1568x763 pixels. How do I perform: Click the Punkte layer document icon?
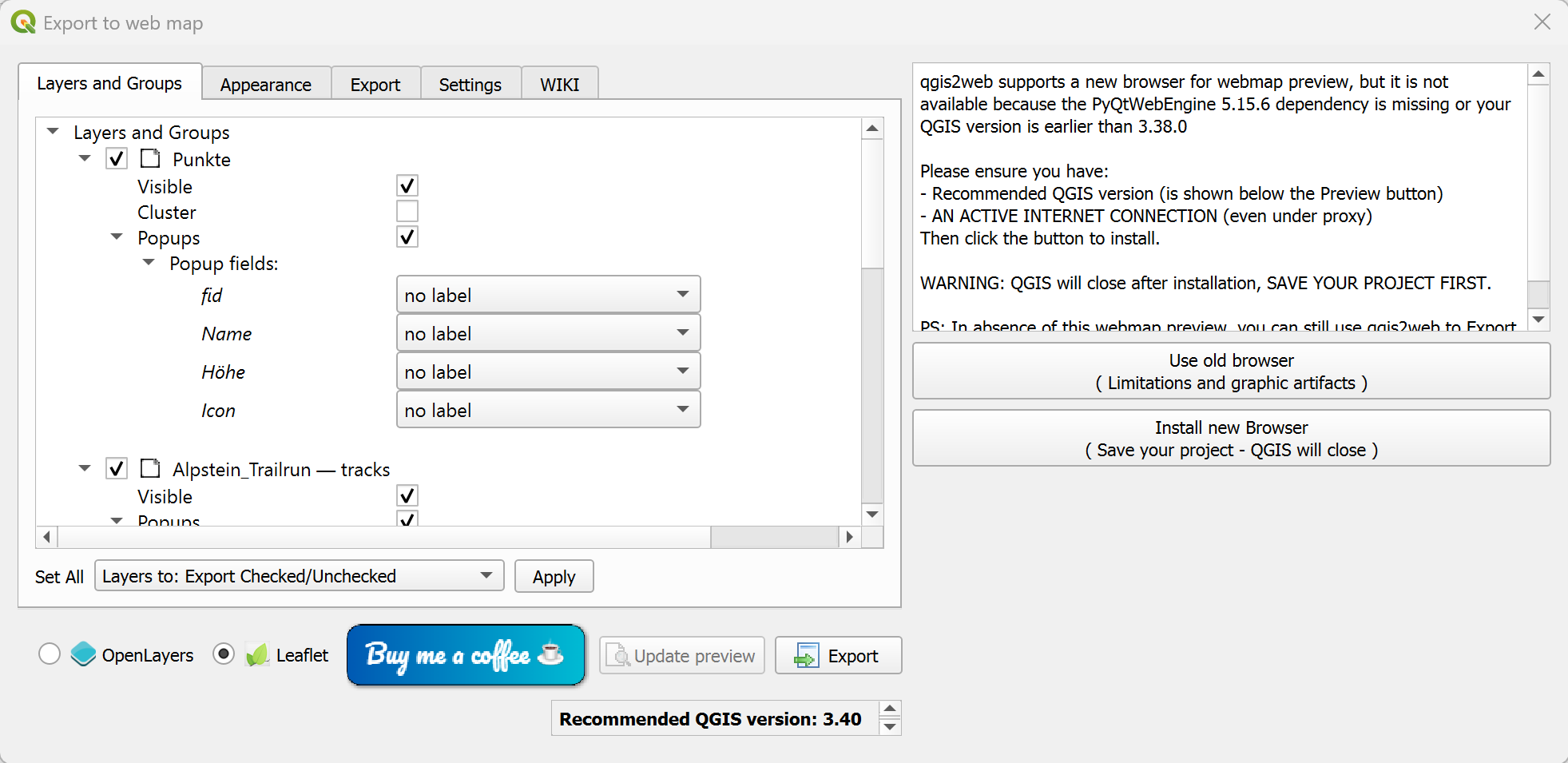click(x=149, y=158)
